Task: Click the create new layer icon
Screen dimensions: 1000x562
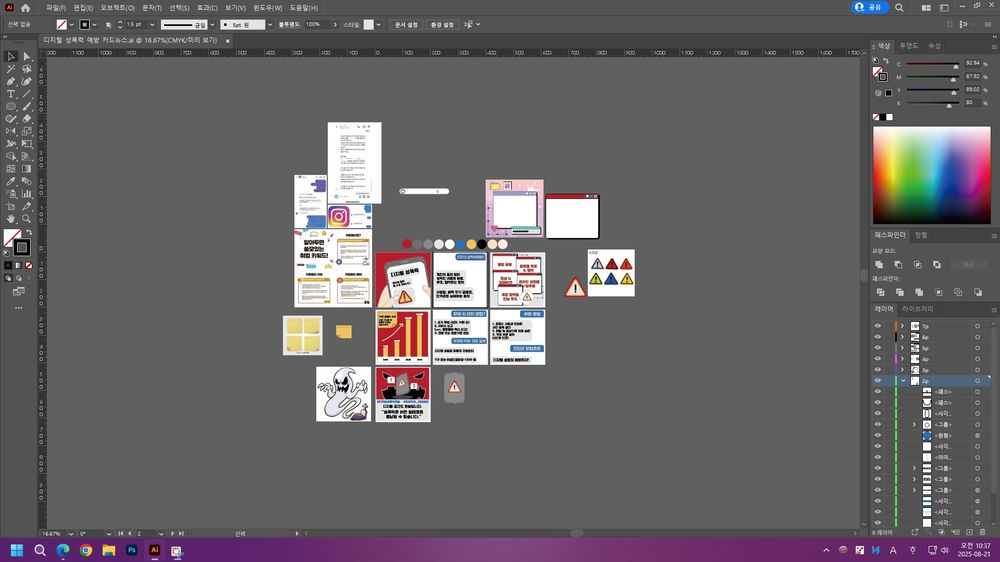Action: 969,532
